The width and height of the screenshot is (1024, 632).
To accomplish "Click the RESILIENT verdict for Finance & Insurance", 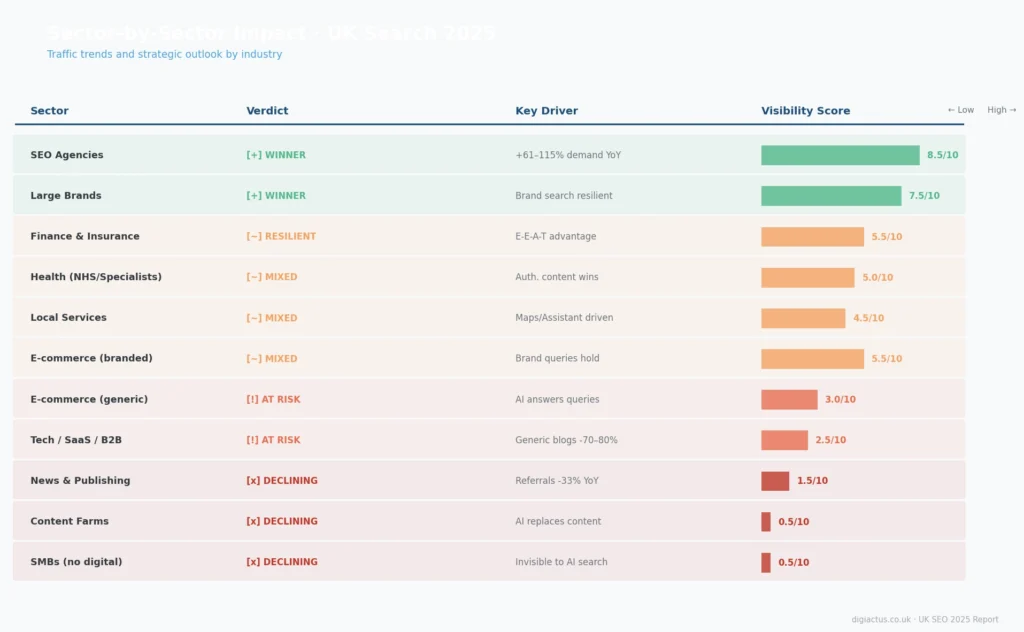I will 281,237.
